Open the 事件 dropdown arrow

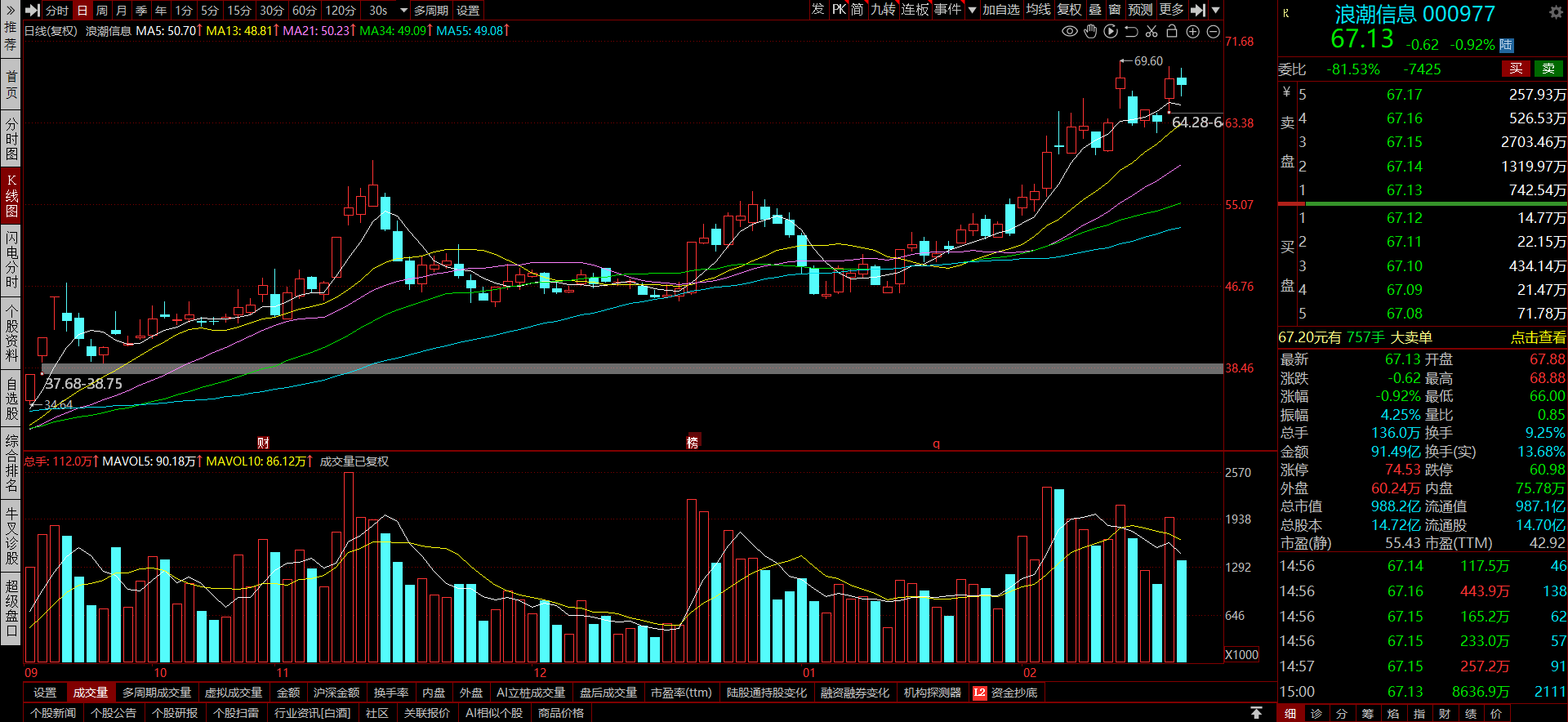click(x=972, y=10)
